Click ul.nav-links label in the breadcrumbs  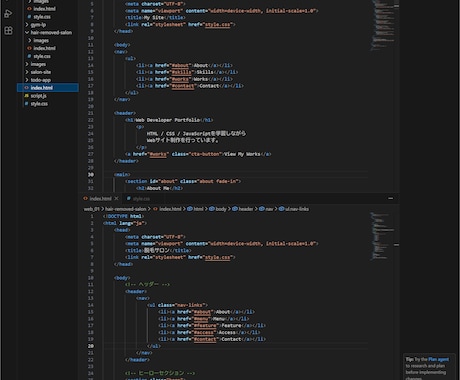(297, 209)
